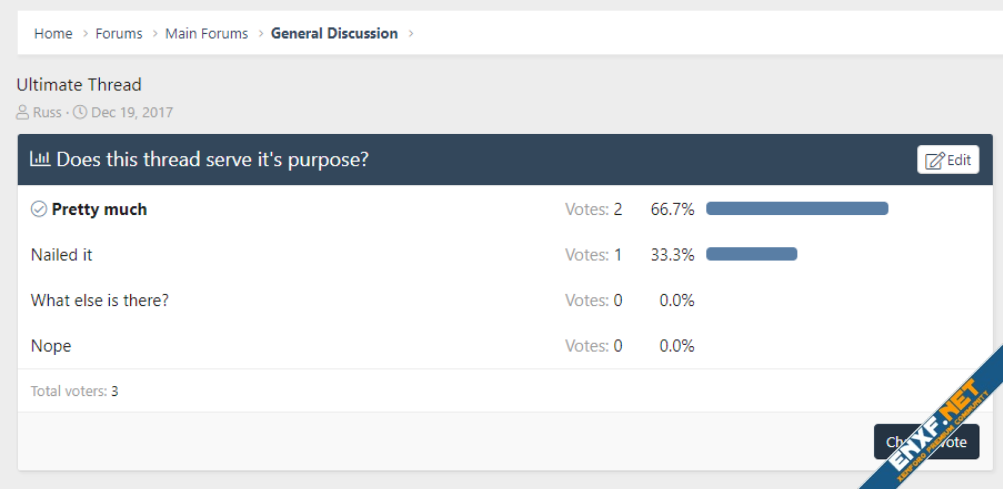Viewport: 1003px width, 489px height.
Task: Select the Nailed it poll option
Action: click(x=62, y=255)
